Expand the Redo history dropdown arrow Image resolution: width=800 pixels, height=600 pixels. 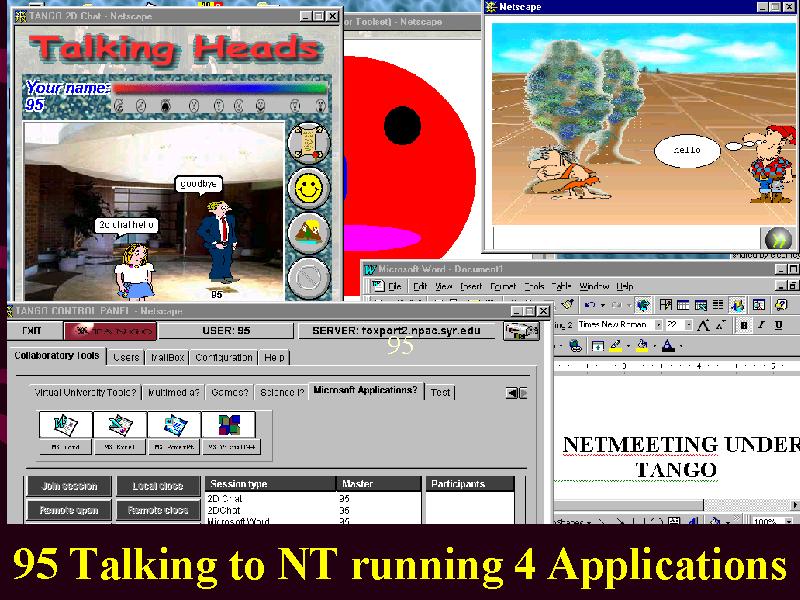pos(629,305)
